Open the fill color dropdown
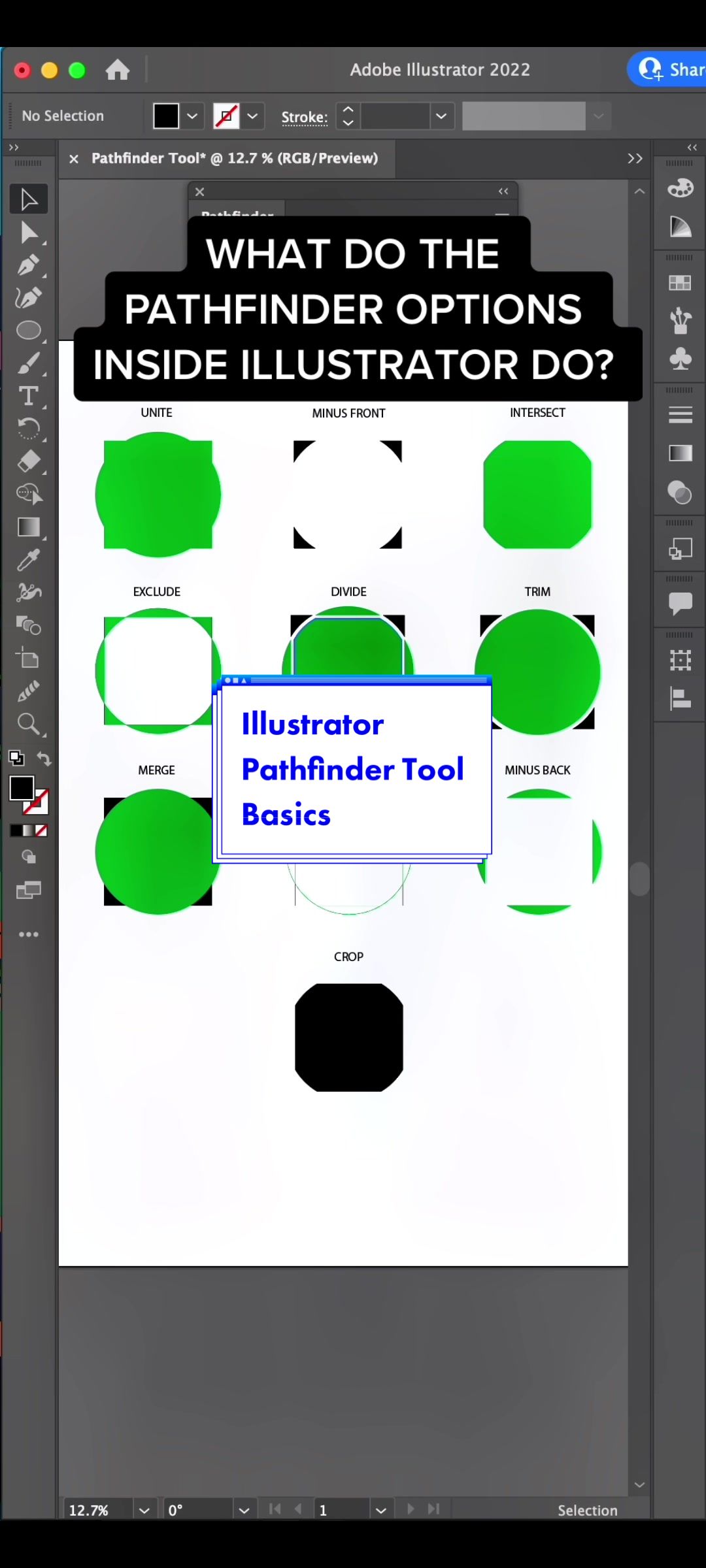The width and height of the screenshot is (706, 1568). pyautogui.click(x=192, y=116)
